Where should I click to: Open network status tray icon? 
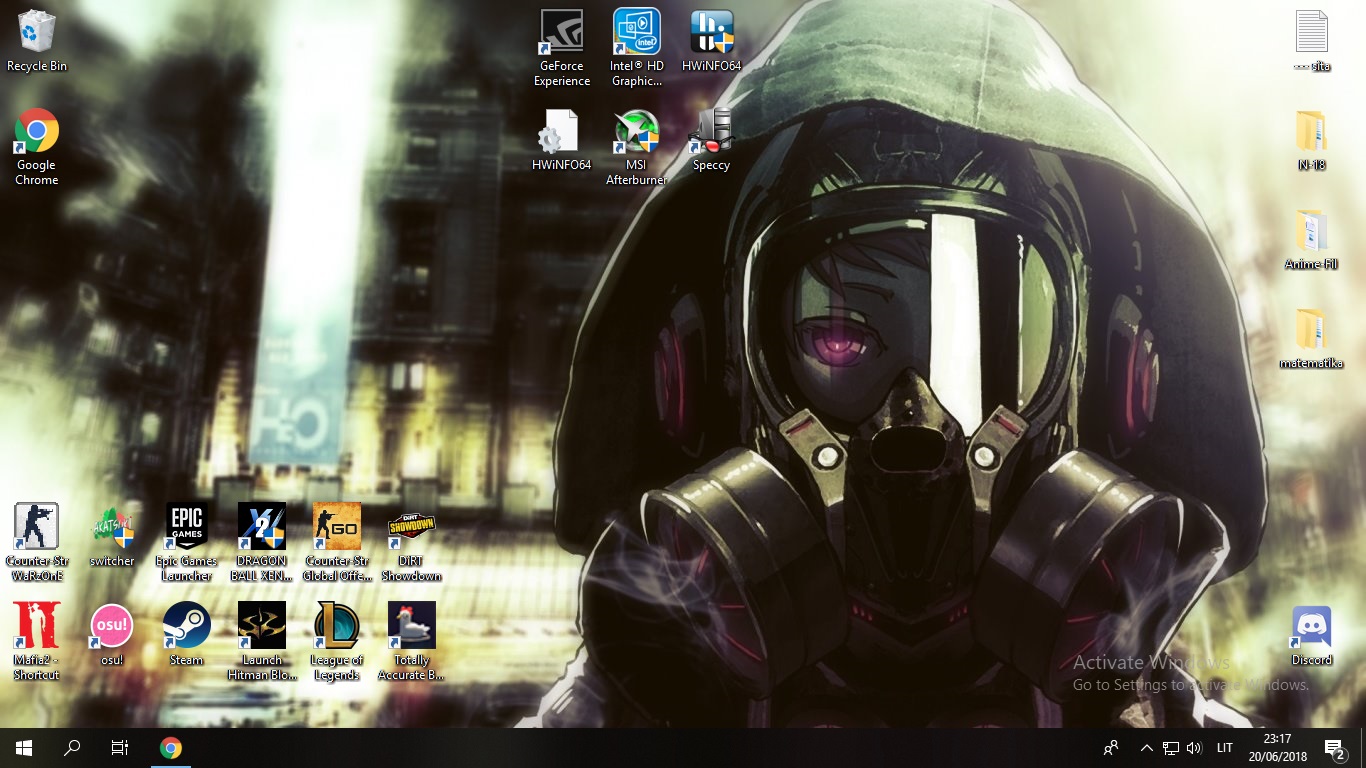click(x=1171, y=748)
